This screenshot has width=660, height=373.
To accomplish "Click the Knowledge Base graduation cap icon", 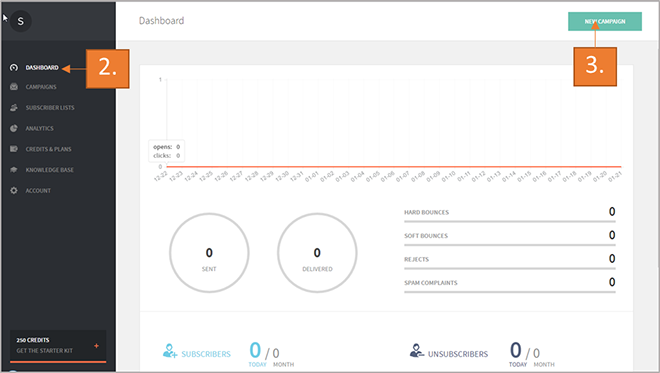I will pyautogui.click(x=14, y=170).
